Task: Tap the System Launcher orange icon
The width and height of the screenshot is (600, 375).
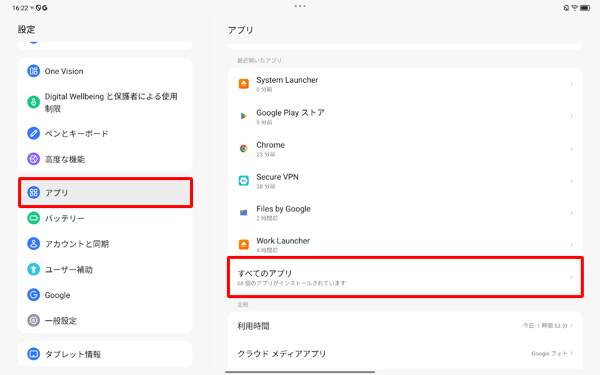Action: [244, 84]
